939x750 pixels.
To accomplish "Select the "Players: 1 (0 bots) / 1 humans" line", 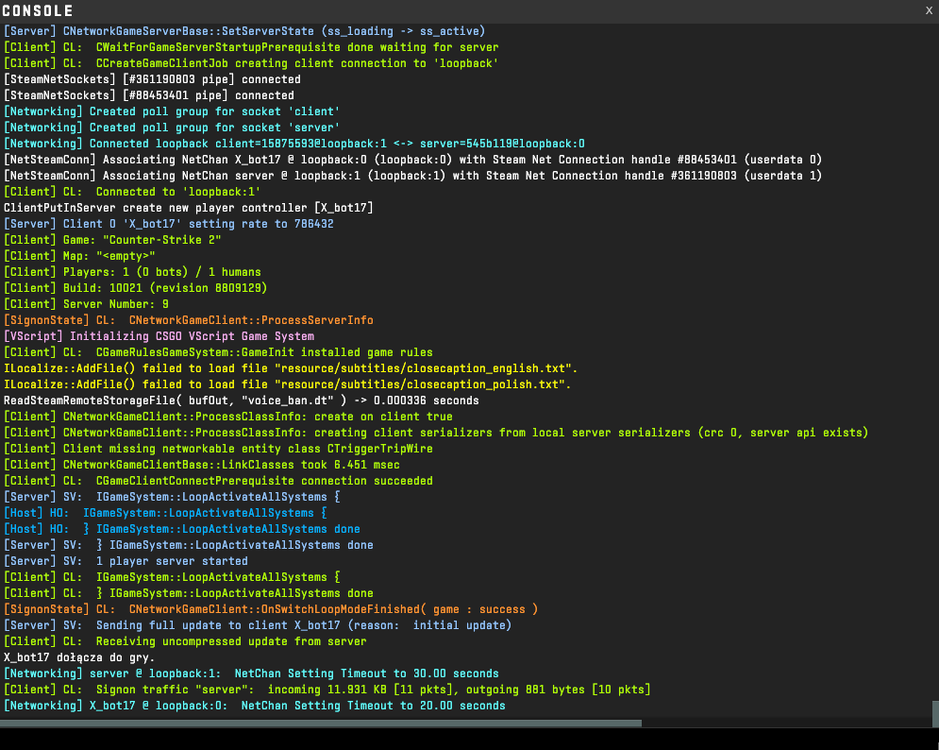I will 132,273.
